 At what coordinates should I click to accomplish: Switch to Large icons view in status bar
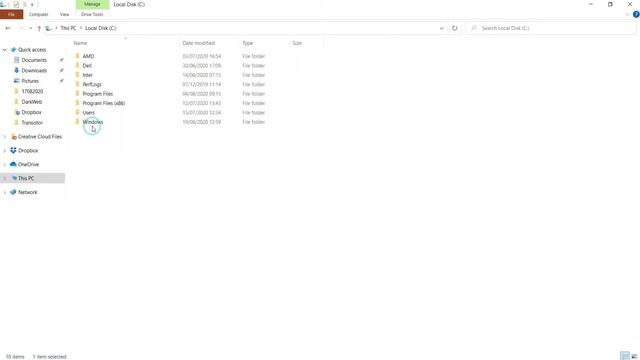click(x=634, y=356)
